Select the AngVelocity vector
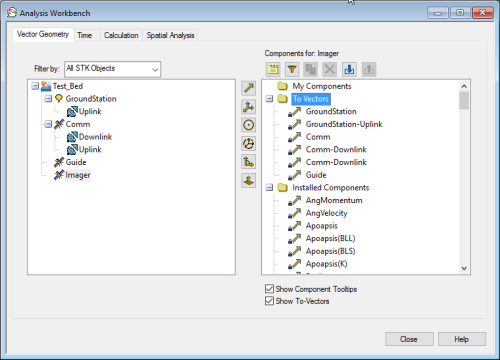The height and width of the screenshot is (360, 500). click(326, 213)
